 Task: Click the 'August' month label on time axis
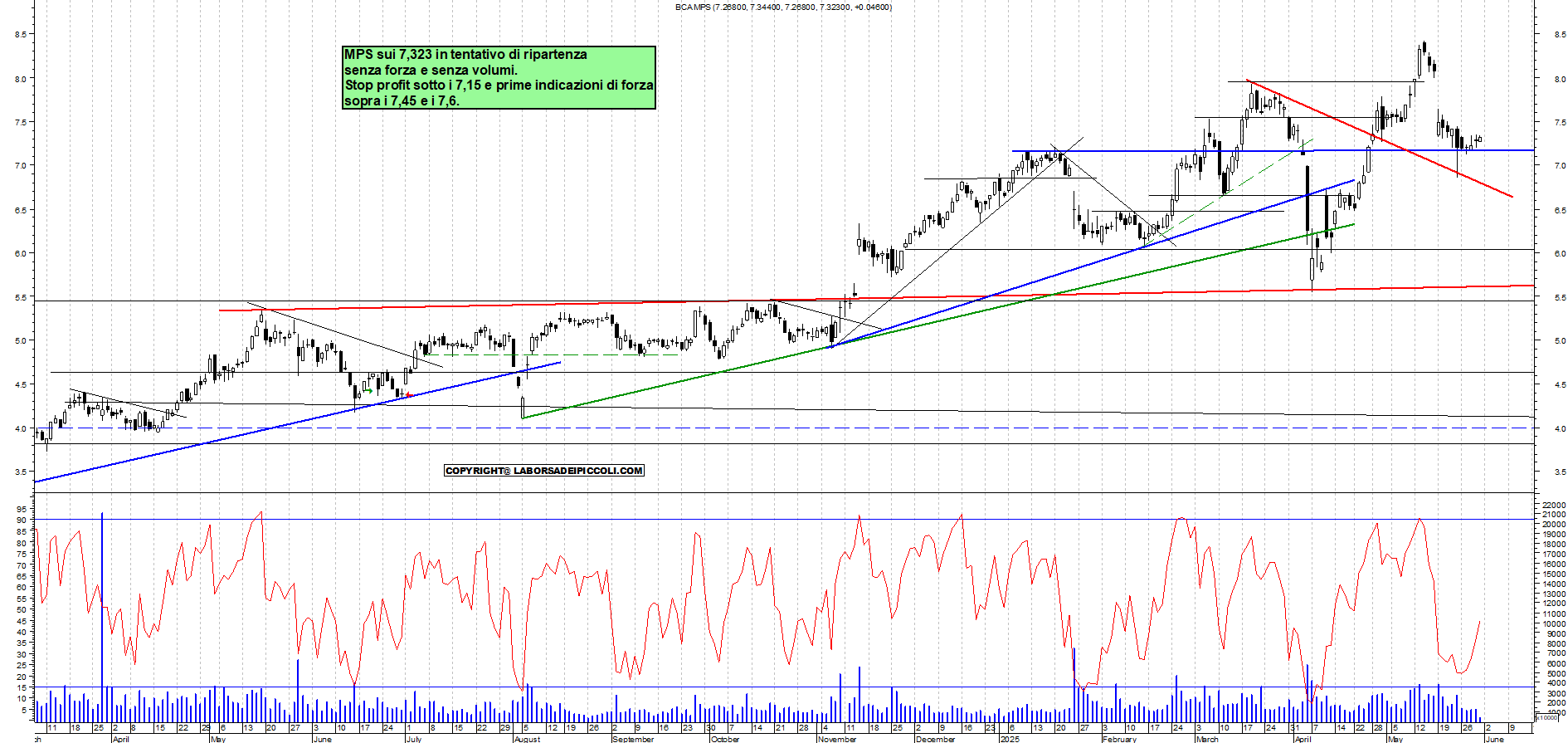(x=527, y=739)
